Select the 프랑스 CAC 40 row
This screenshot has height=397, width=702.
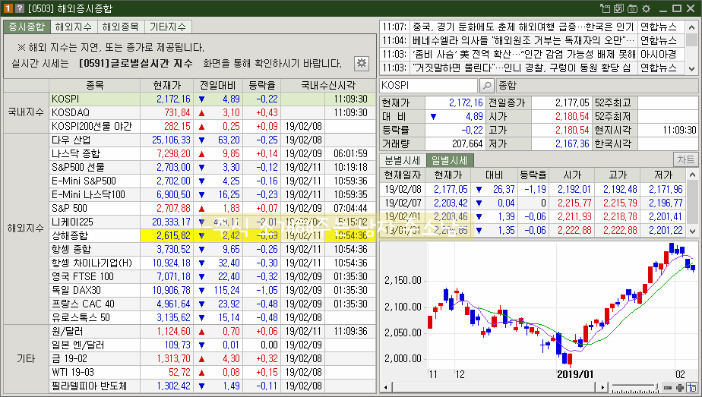tap(212, 304)
